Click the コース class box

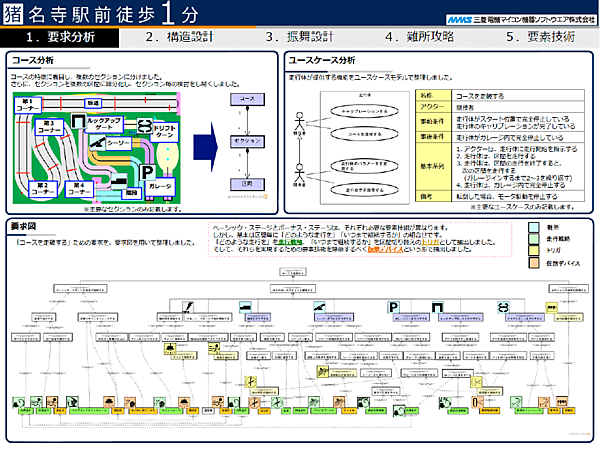(247, 99)
